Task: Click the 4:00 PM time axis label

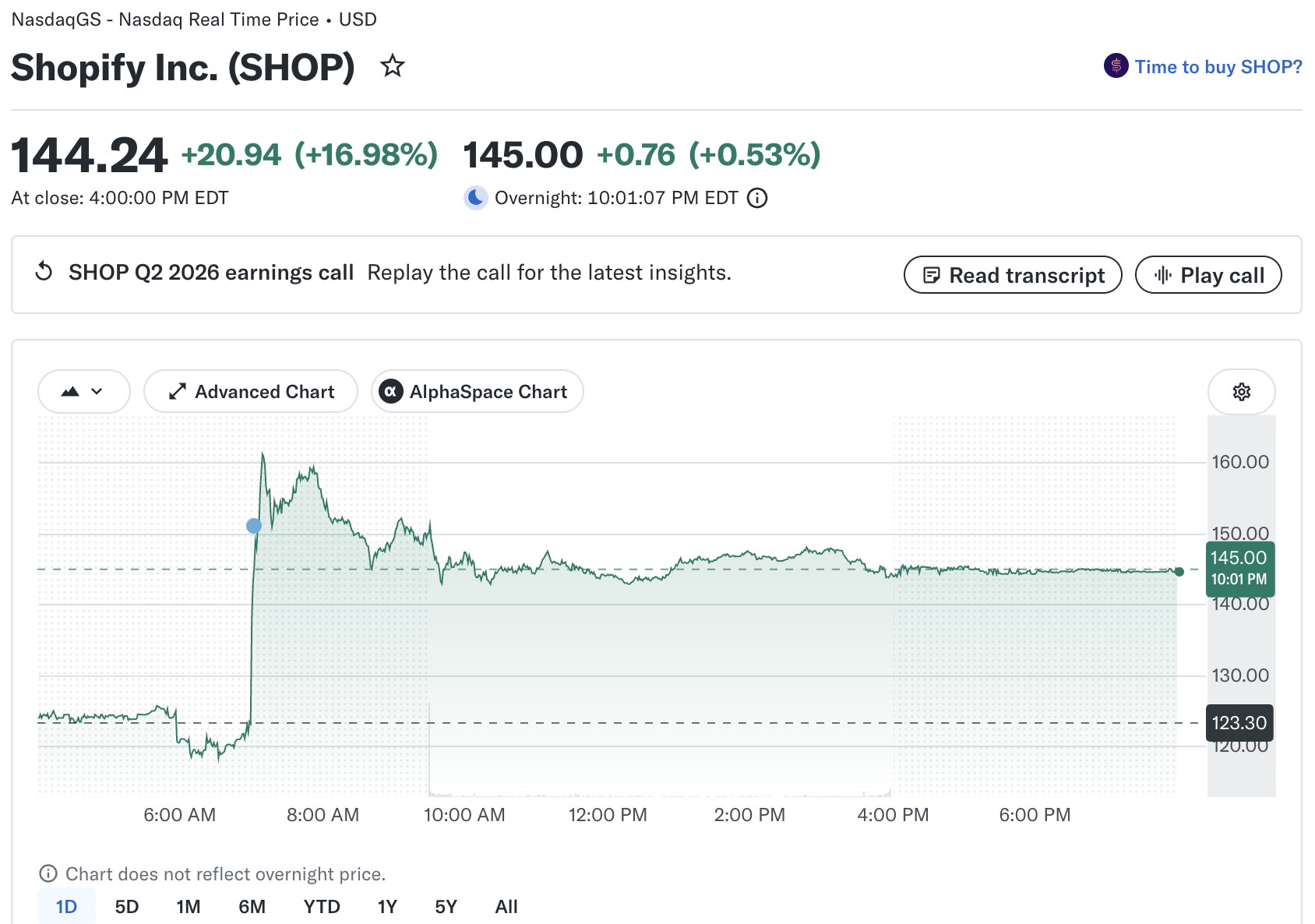Action: (x=893, y=815)
